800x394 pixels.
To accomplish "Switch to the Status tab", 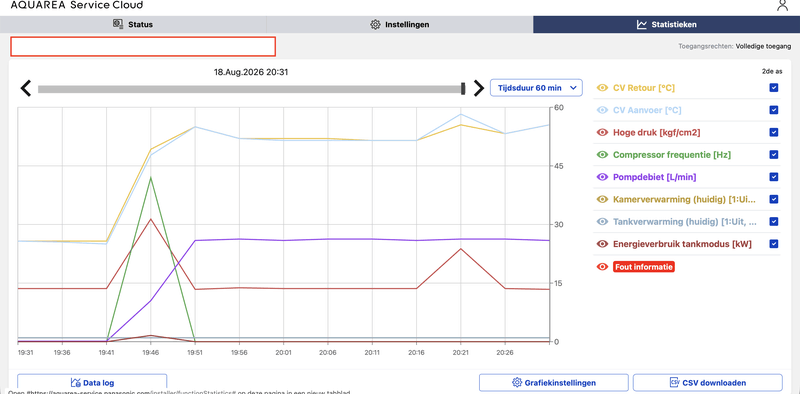I will 133,24.
